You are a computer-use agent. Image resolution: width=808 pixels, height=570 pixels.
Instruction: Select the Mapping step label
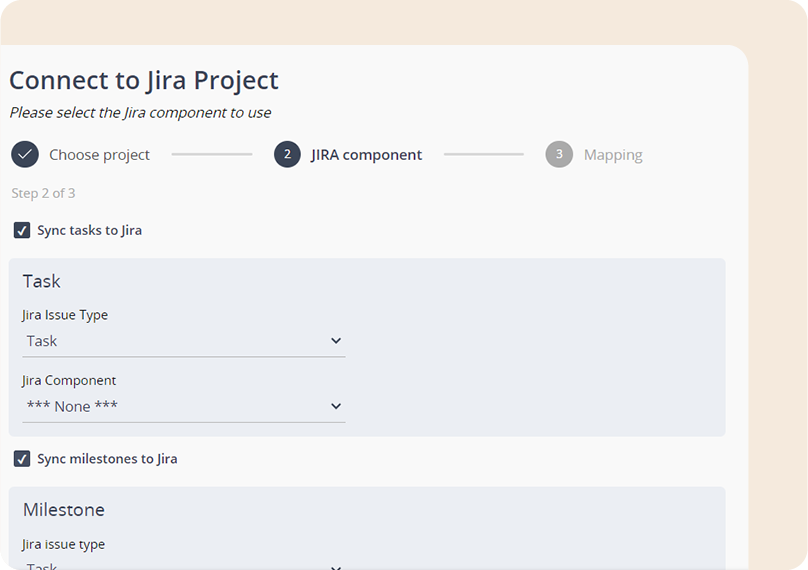(x=613, y=155)
